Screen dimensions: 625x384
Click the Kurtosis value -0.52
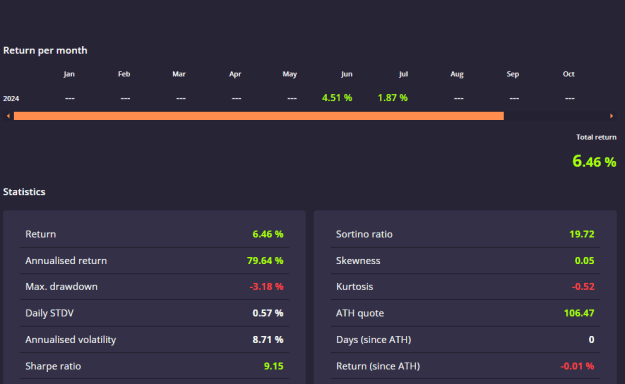pos(583,287)
